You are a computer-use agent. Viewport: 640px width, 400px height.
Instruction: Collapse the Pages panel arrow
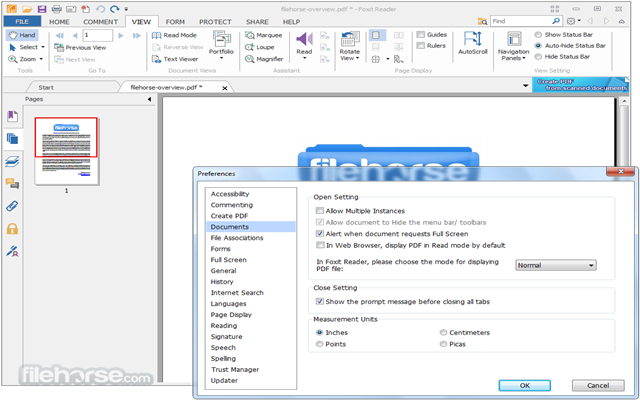(x=149, y=99)
